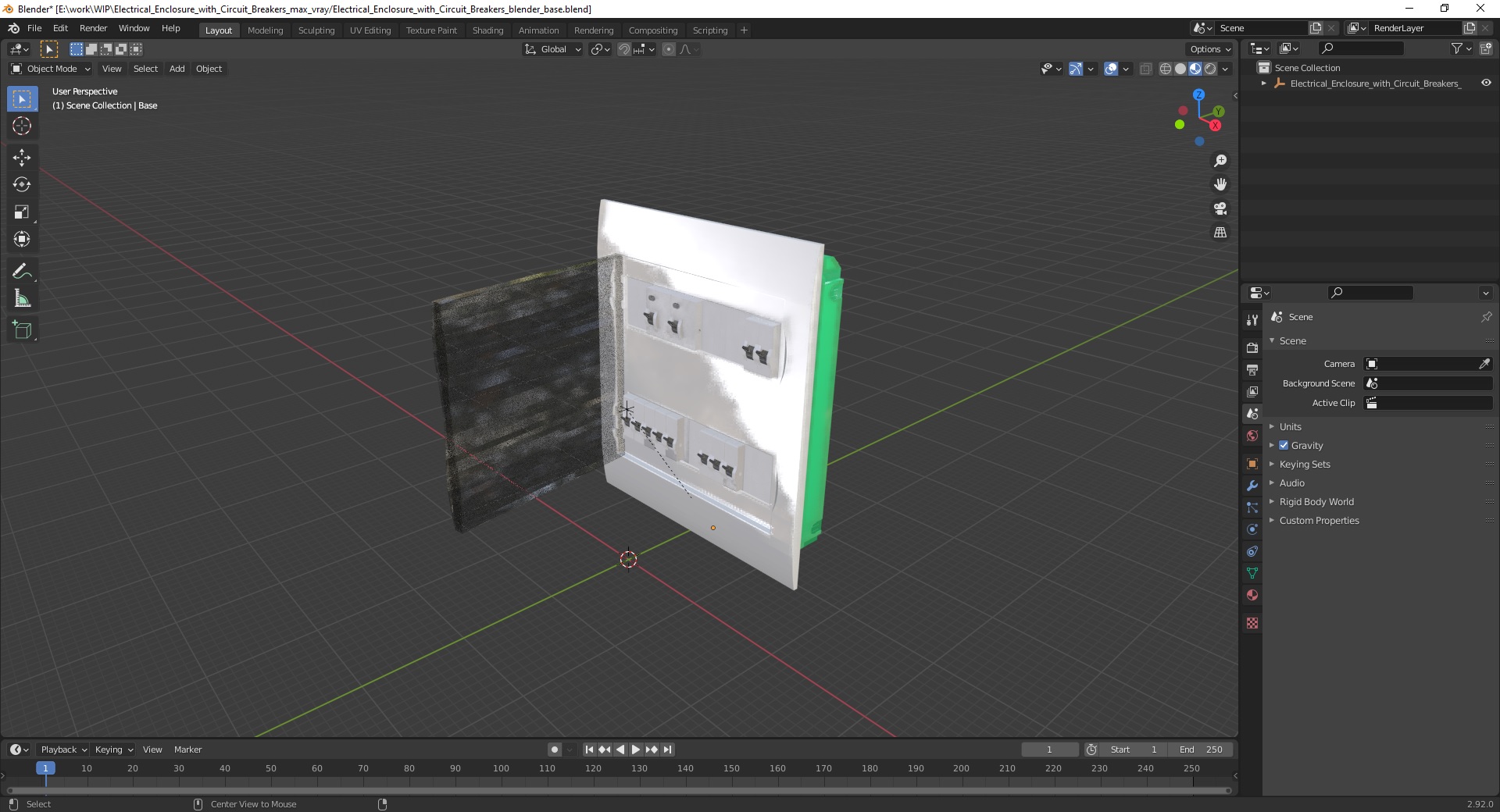
Task: Open the Object Mode dropdown
Action: 51,69
